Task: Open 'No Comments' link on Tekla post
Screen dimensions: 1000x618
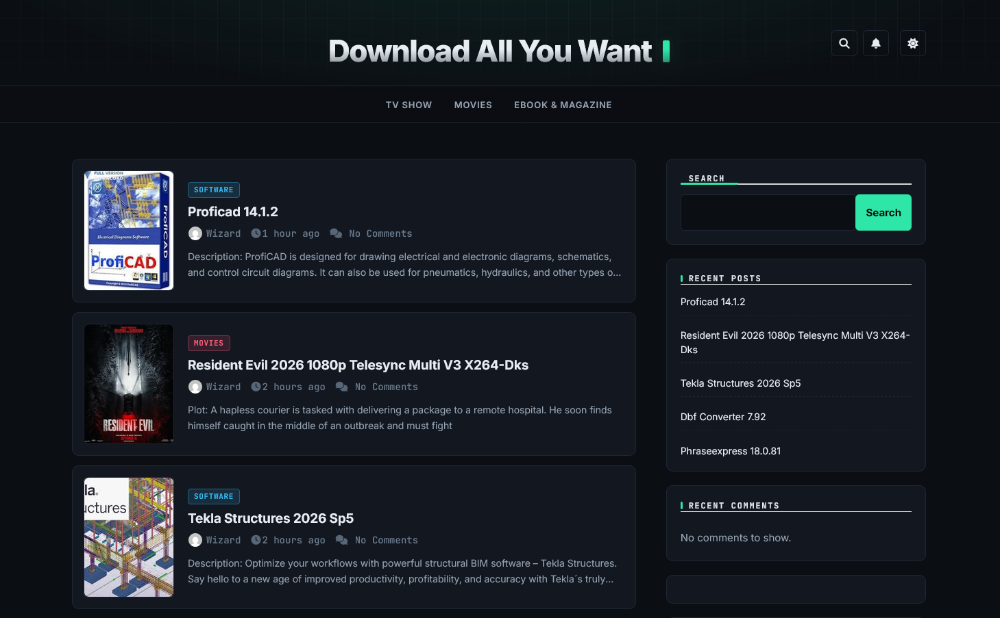Action: [386, 540]
